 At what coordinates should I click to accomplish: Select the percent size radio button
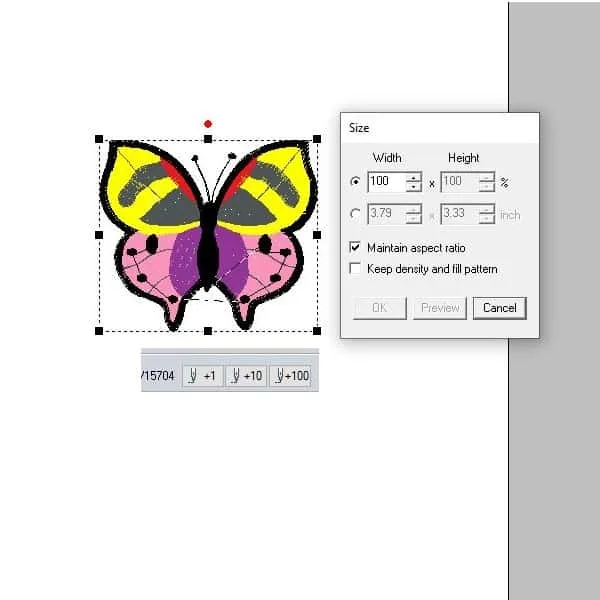point(355,182)
